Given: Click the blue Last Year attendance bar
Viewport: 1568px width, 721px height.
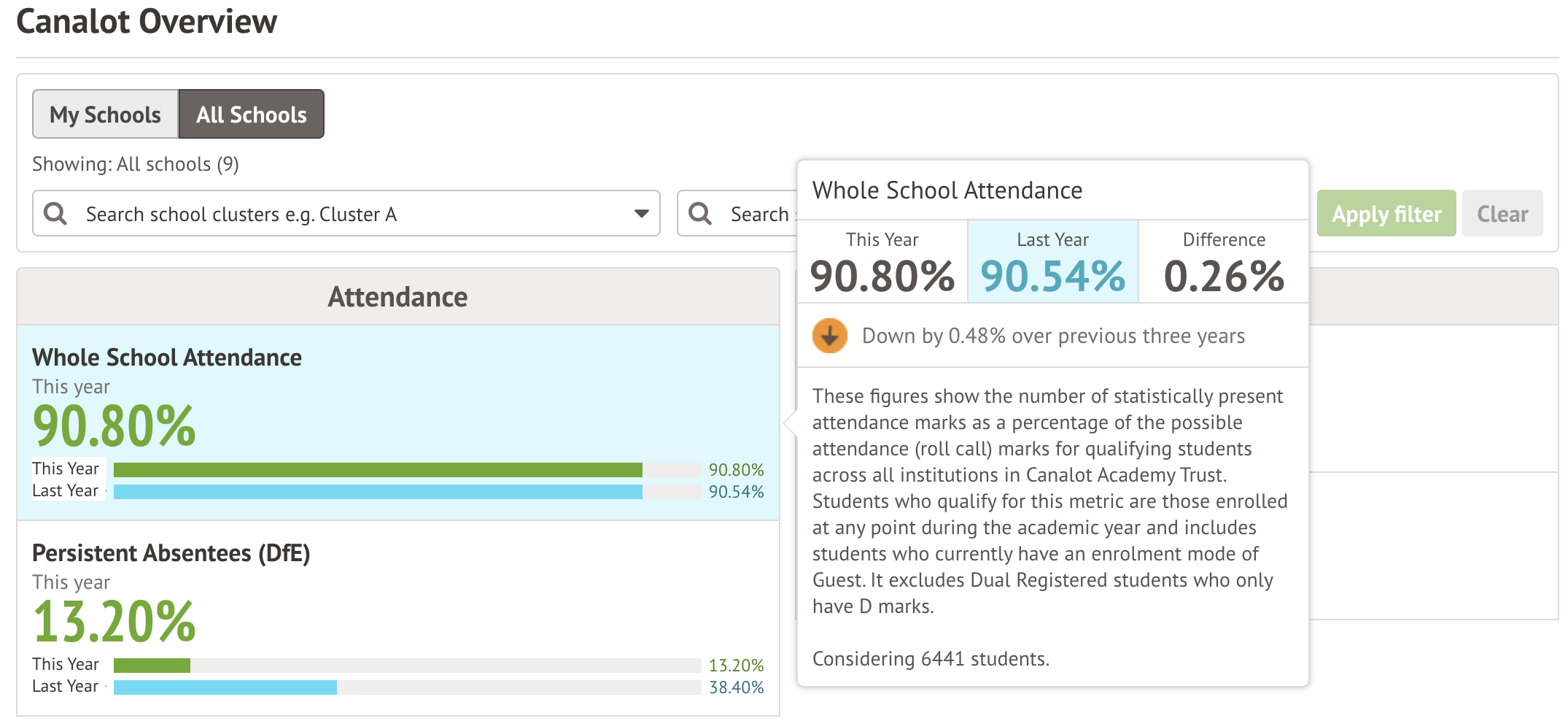Looking at the screenshot, I should coord(377,492).
